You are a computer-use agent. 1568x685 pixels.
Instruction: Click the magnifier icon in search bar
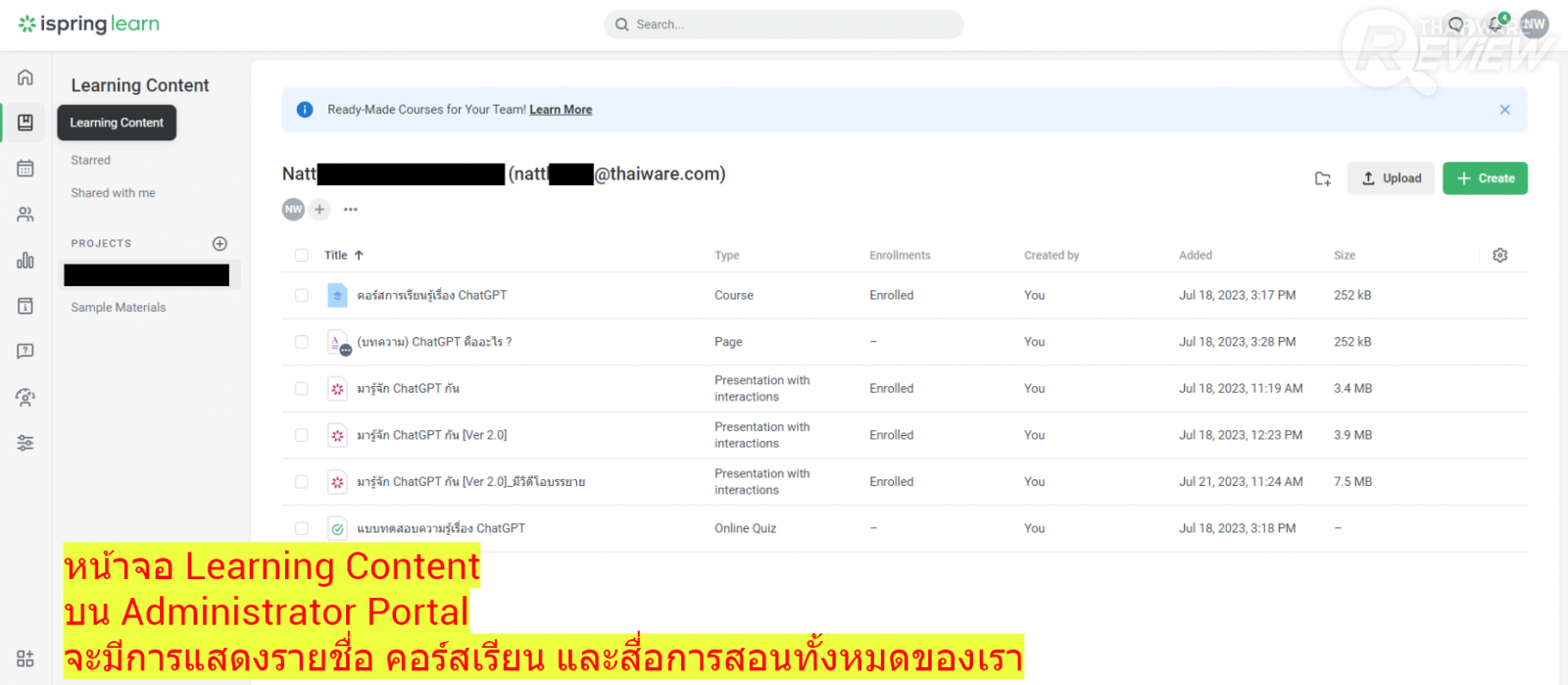coord(621,24)
